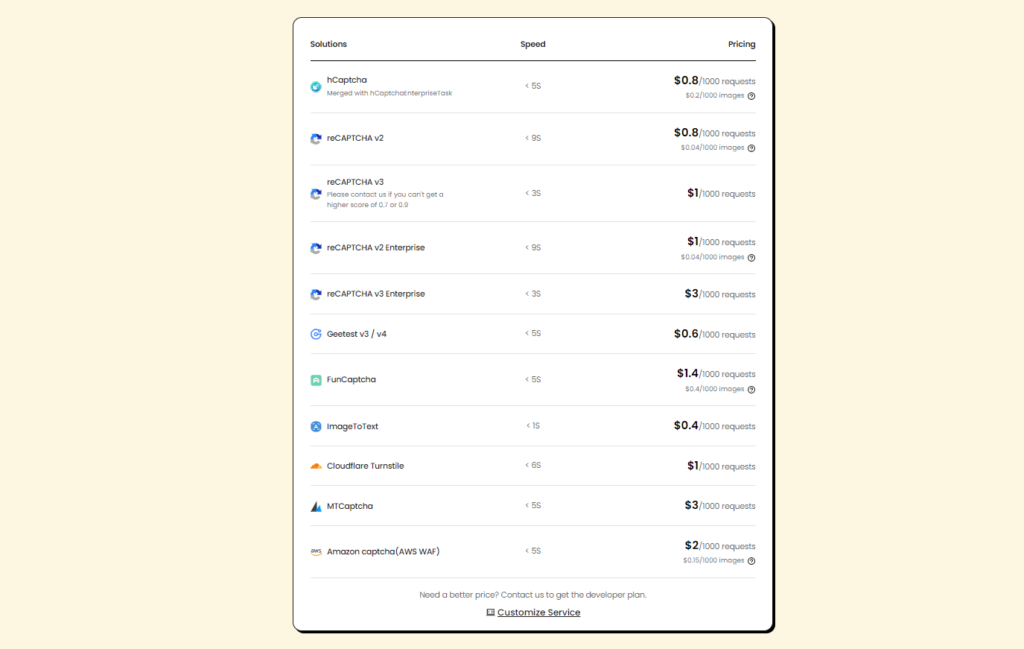Click the ImageToText icon
The height and width of the screenshot is (649, 1024).
316,427
